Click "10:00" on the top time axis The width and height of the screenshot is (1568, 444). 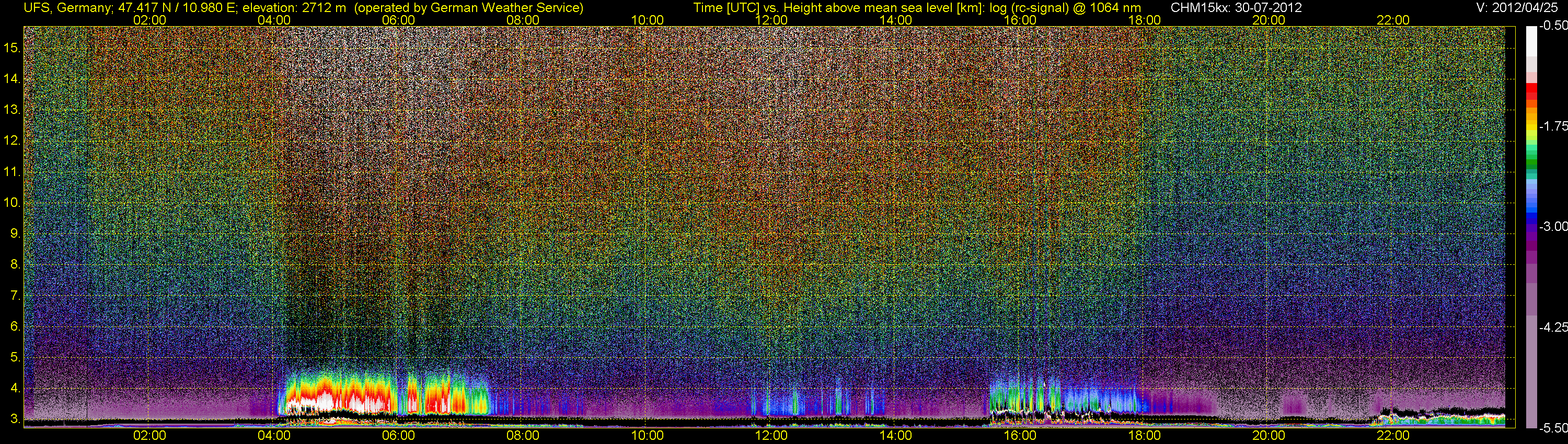click(x=647, y=20)
